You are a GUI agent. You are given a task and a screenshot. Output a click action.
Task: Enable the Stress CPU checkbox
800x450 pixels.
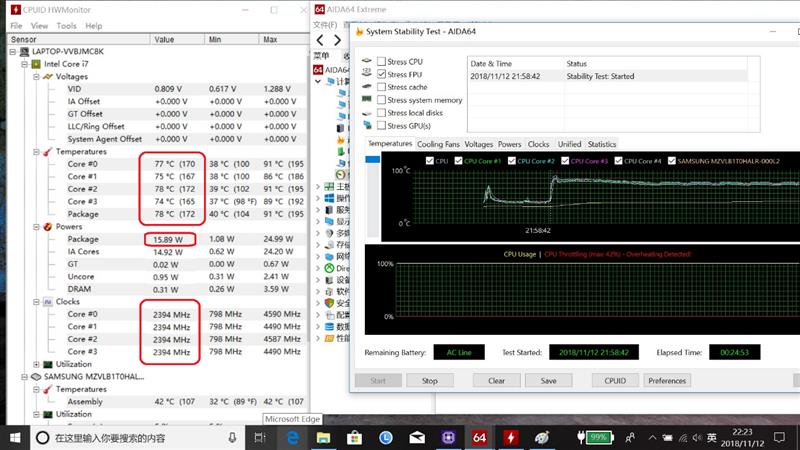381,61
